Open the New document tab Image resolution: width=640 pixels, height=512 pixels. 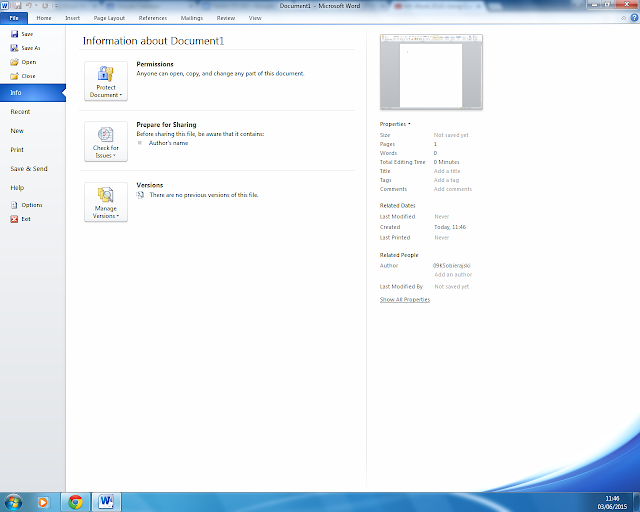[17, 131]
